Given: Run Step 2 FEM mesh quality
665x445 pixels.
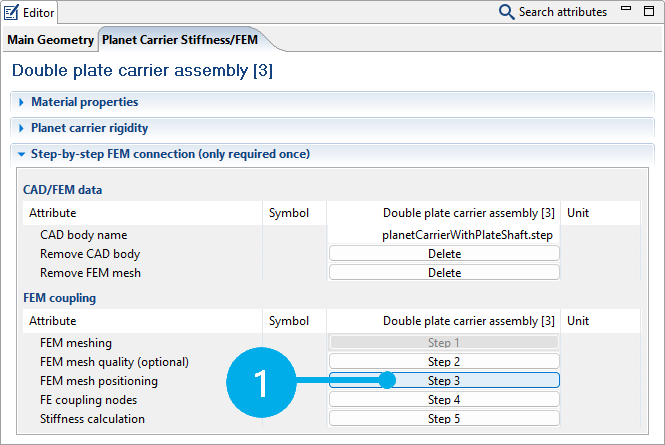Looking at the screenshot, I should click(444, 362).
